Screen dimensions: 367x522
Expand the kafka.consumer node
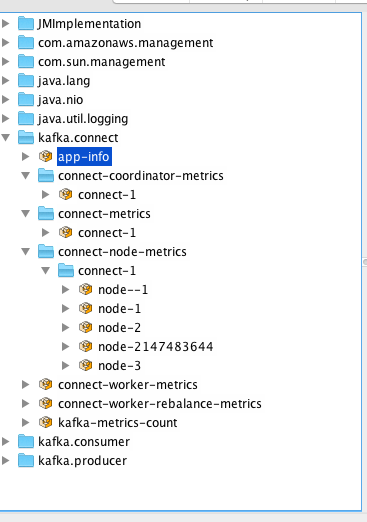pos(6,441)
